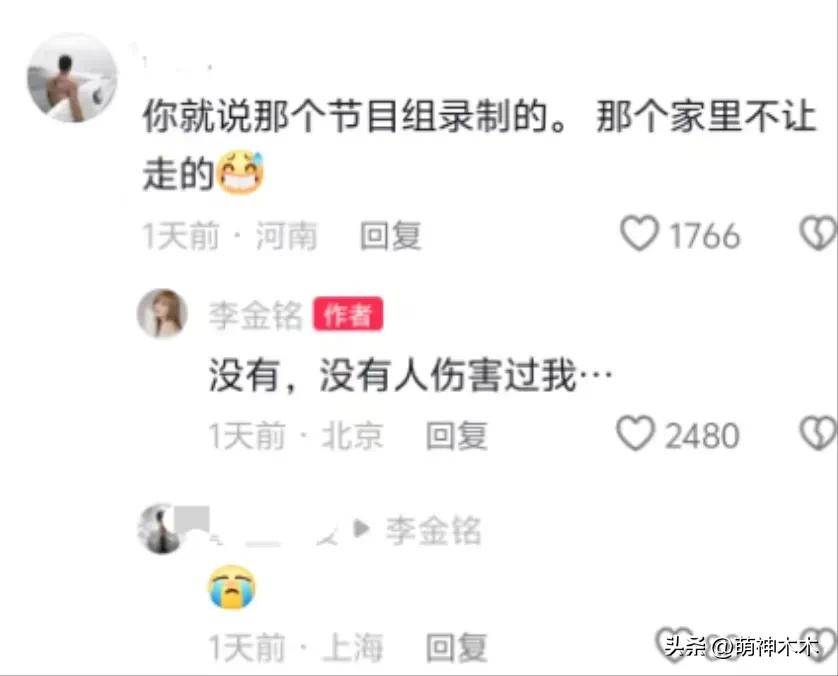Tap the broken-heart dislike on the Shanghai reply
The height and width of the screenshot is (676, 838).
click(819, 644)
